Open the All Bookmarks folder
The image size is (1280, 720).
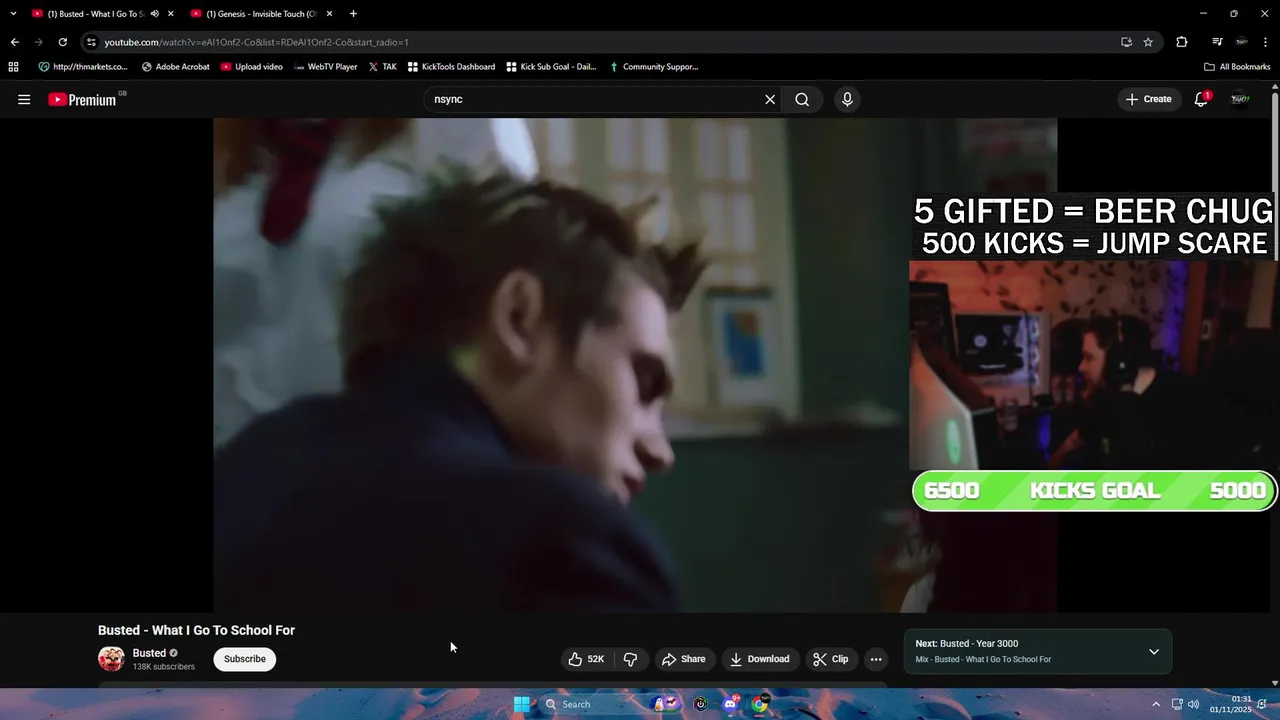point(1237,67)
